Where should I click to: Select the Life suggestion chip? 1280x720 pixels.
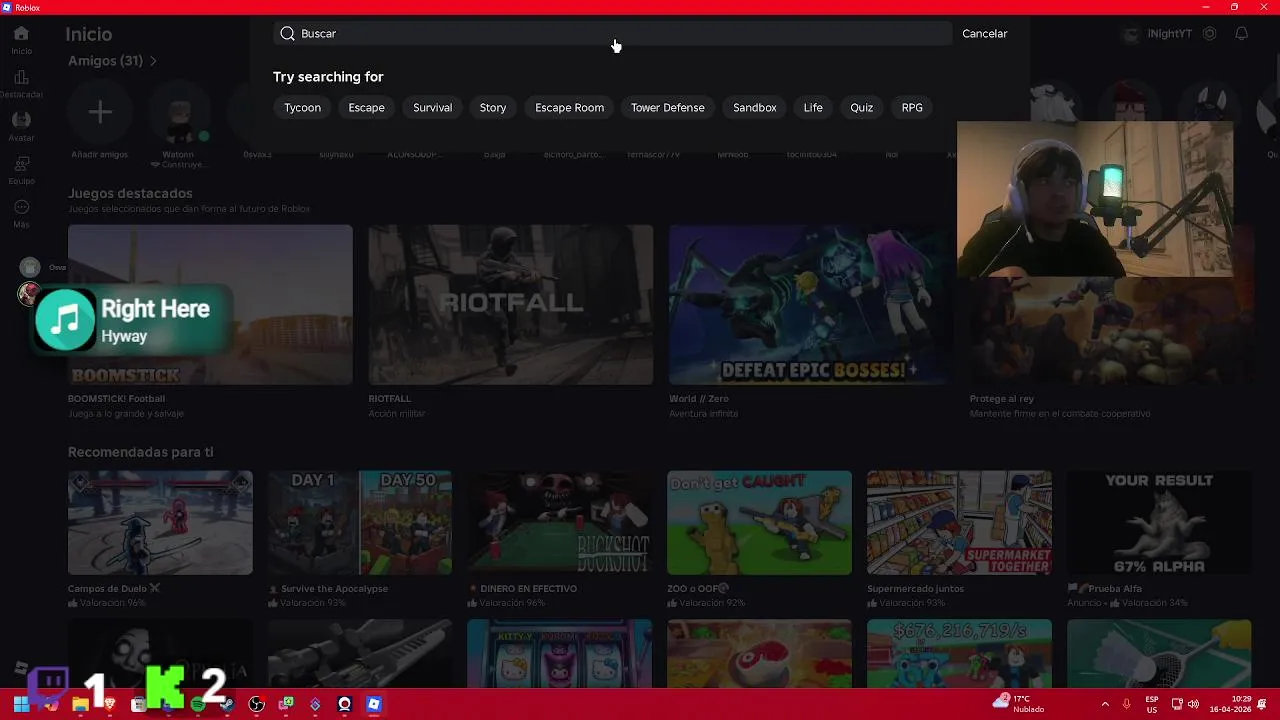click(x=813, y=107)
